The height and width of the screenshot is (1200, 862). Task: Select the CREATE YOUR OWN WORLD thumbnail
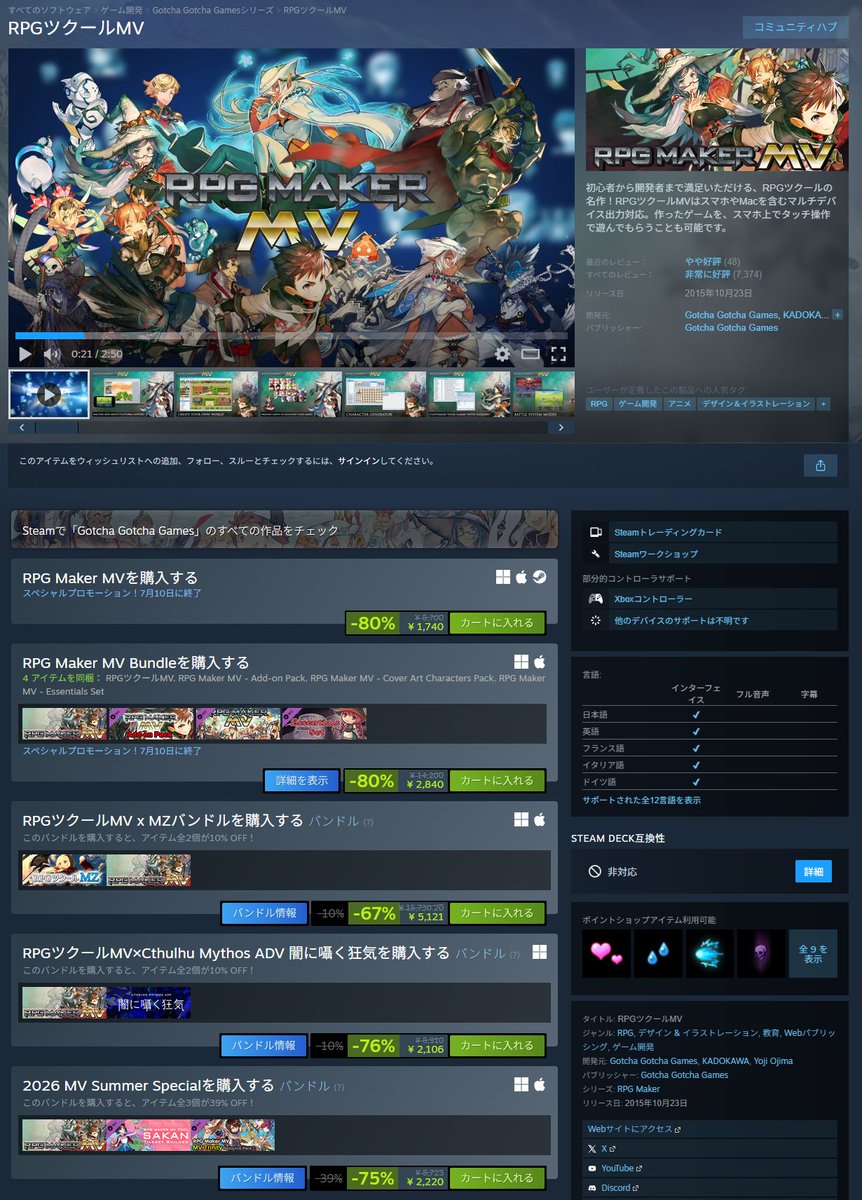coord(217,394)
